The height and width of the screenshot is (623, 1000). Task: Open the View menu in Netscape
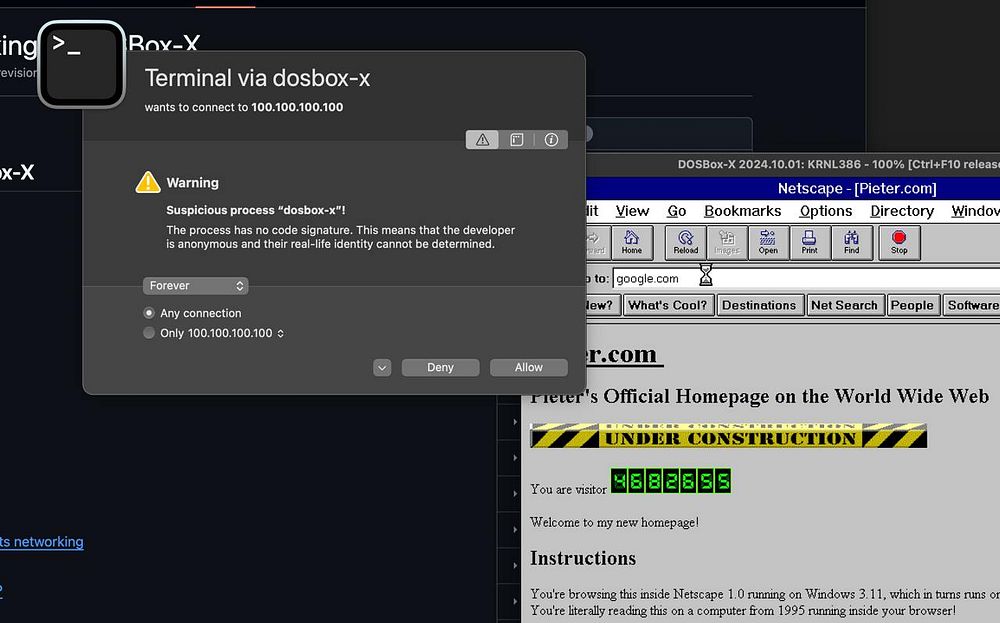click(632, 211)
